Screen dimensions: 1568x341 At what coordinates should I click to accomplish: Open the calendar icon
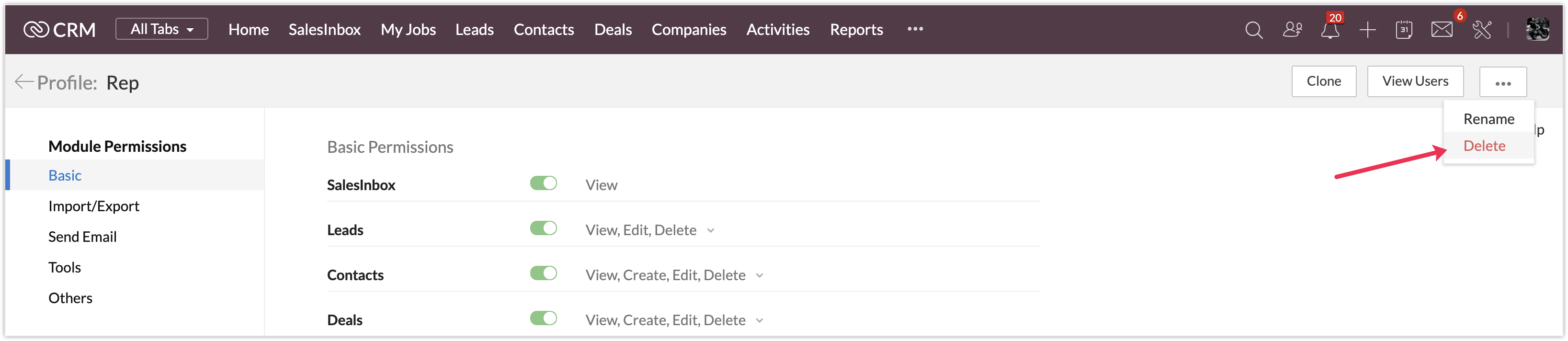click(1404, 30)
